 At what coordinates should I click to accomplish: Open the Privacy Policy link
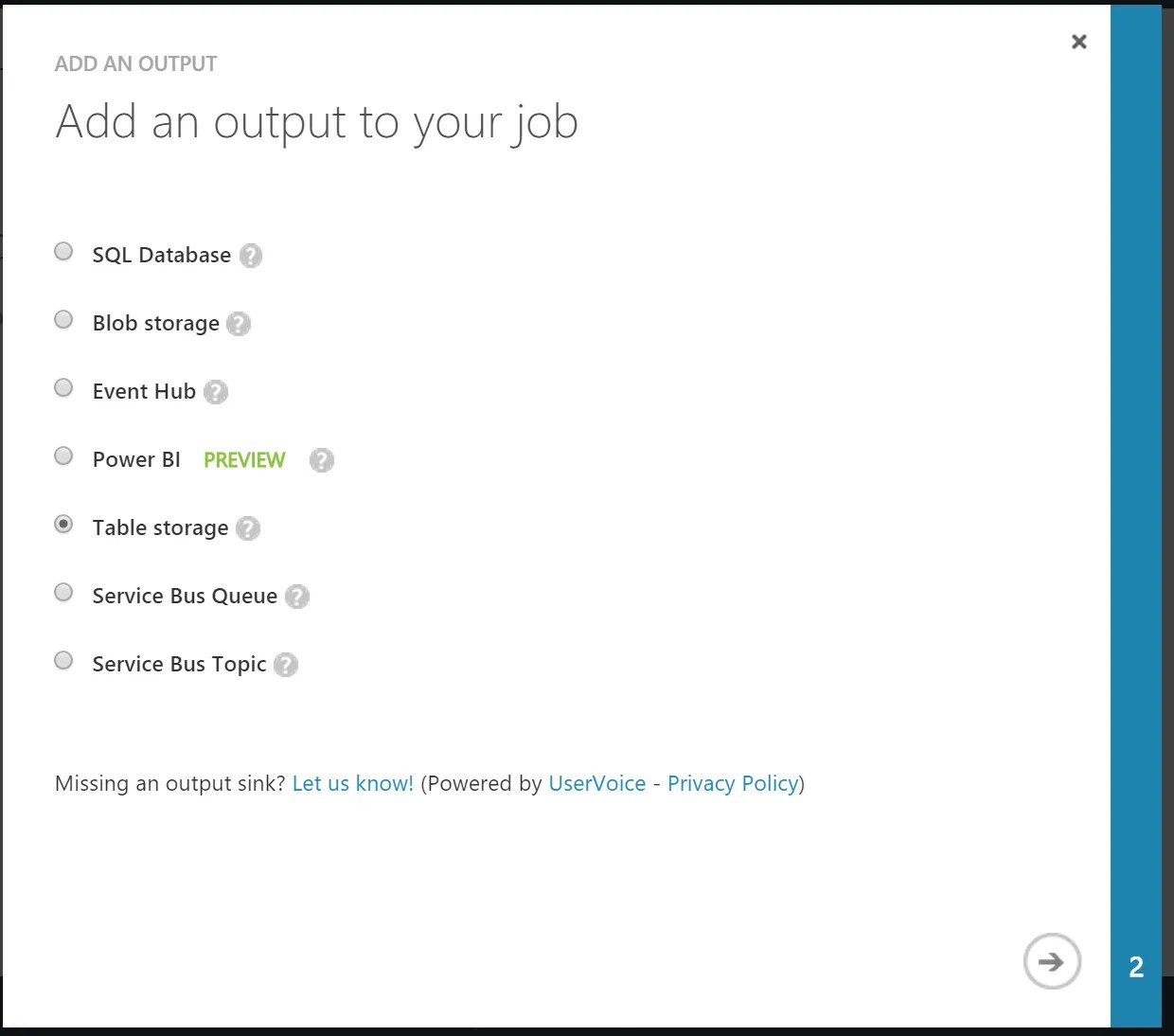734,784
